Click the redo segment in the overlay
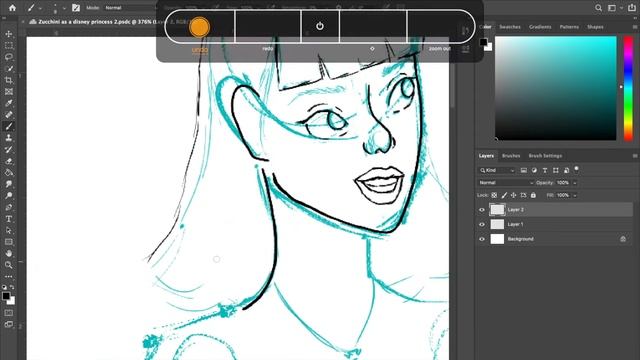The height and width of the screenshot is (360, 640). 268,26
